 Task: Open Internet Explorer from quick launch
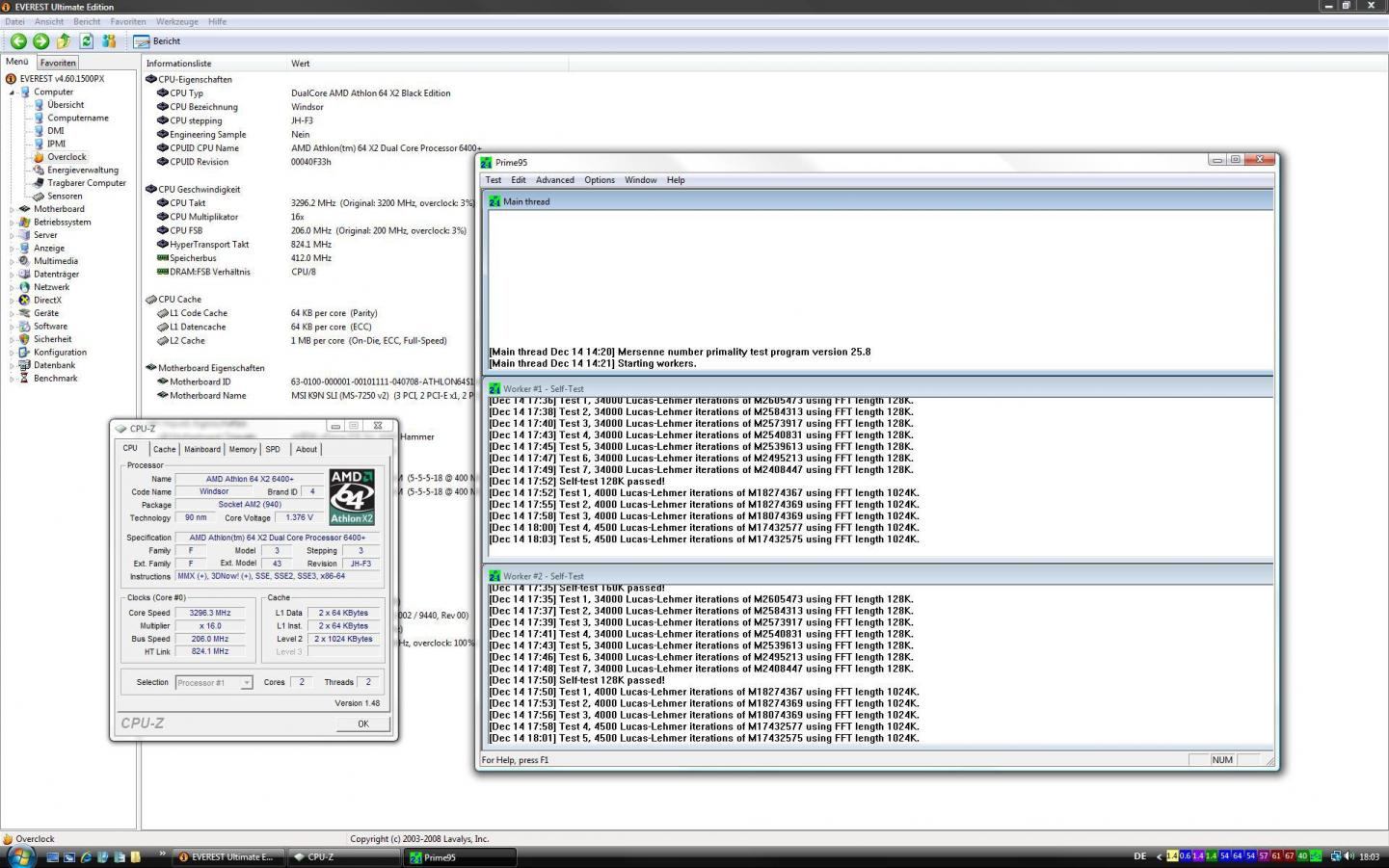click(x=87, y=856)
